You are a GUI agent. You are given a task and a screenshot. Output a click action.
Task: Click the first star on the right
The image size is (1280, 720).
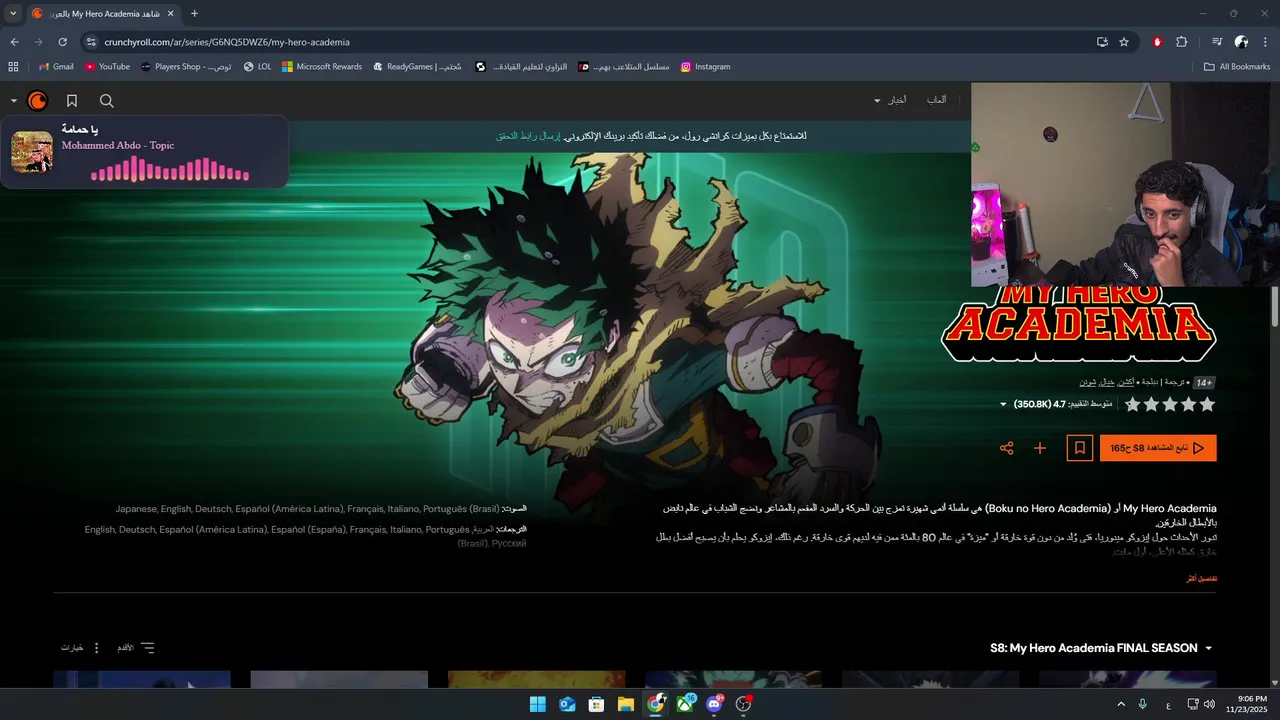[x=1207, y=405]
